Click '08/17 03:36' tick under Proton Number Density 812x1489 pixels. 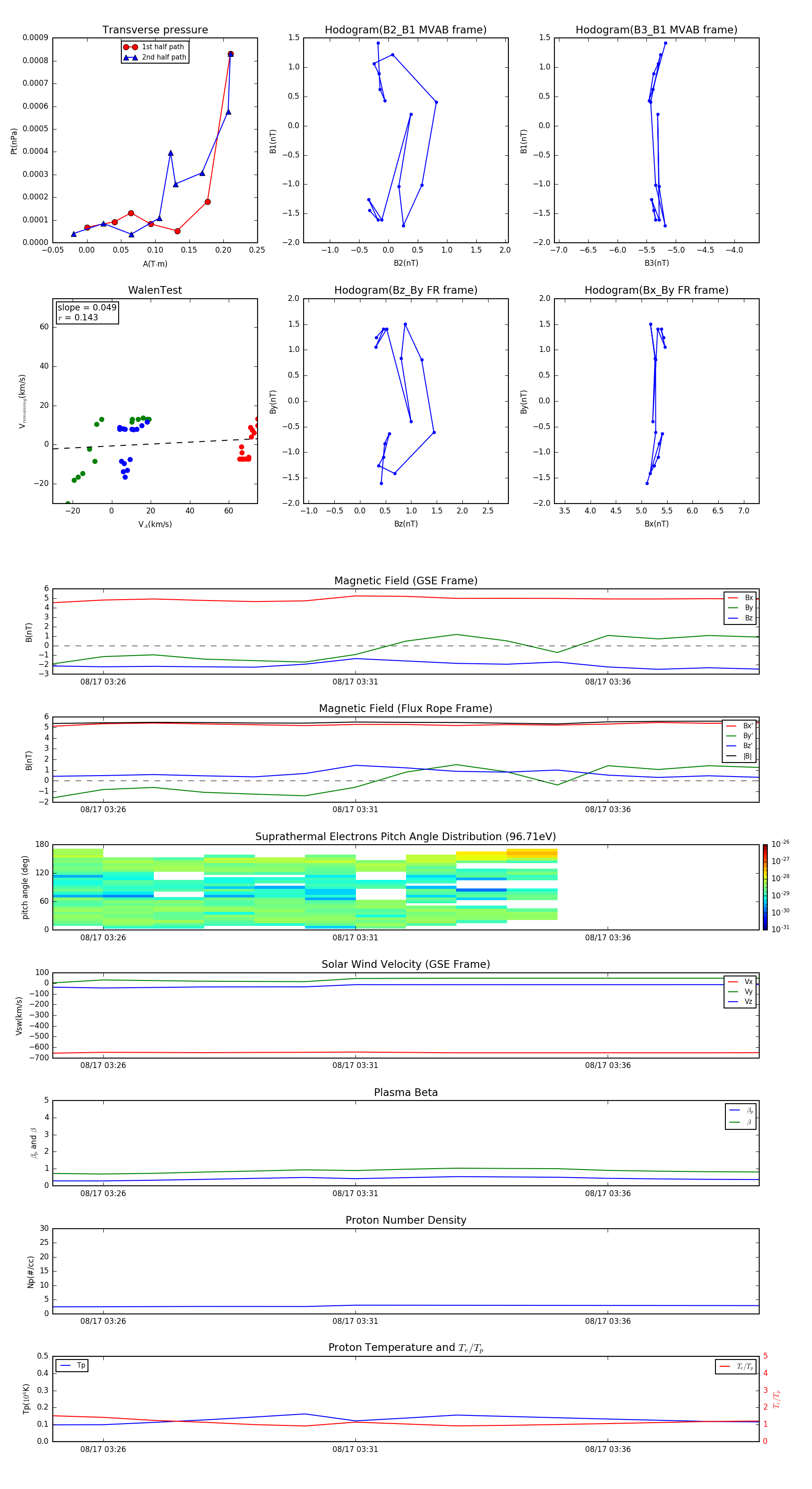point(607,1321)
